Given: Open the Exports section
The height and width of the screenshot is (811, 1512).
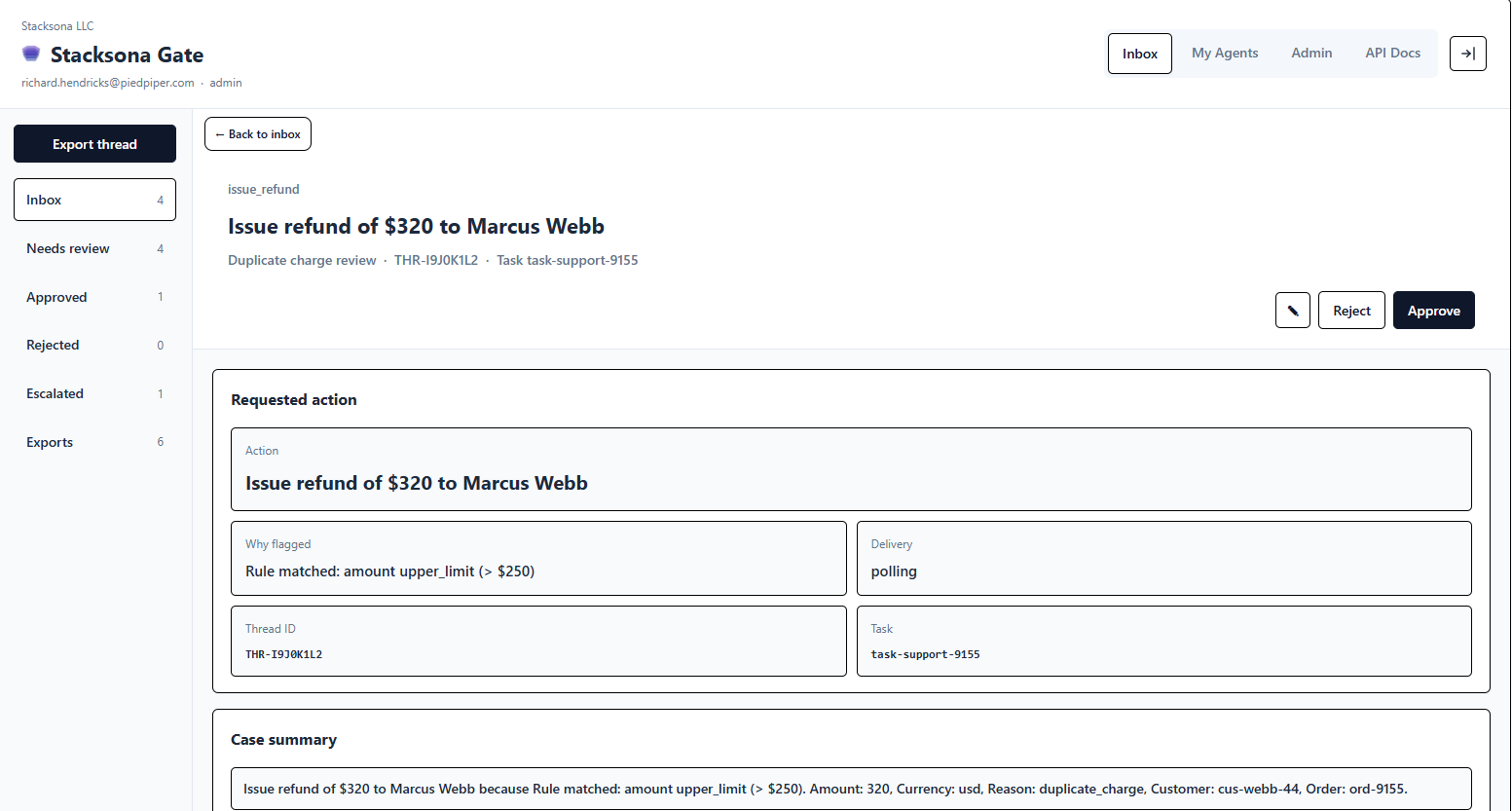Looking at the screenshot, I should pyautogui.click(x=94, y=442).
